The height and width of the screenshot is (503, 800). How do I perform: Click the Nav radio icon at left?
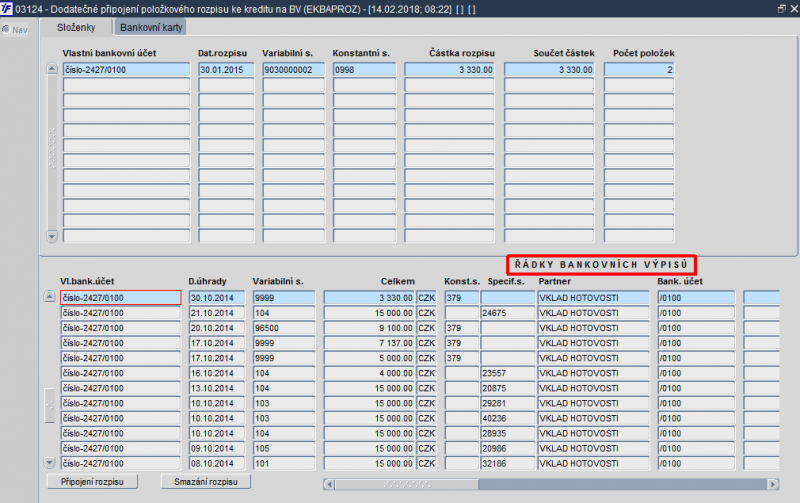coord(6,30)
